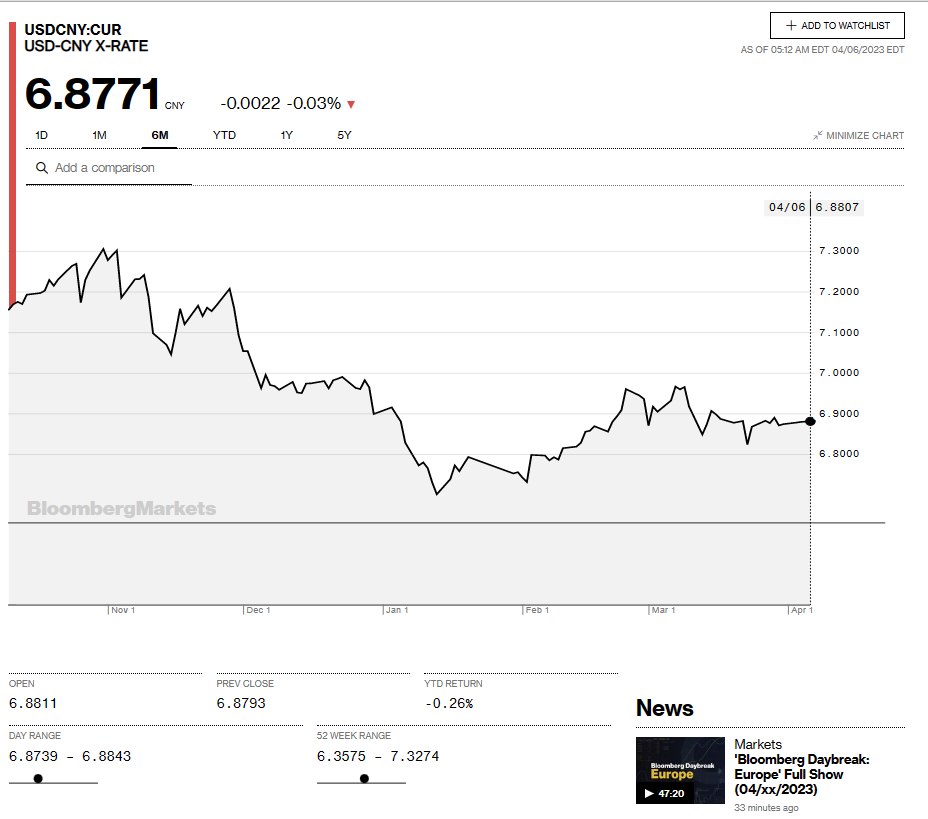Open the Bloomberg Daybreak Europe video thumbnail
The height and width of the screenshot is (819, 928).
[x=680, y=770]
